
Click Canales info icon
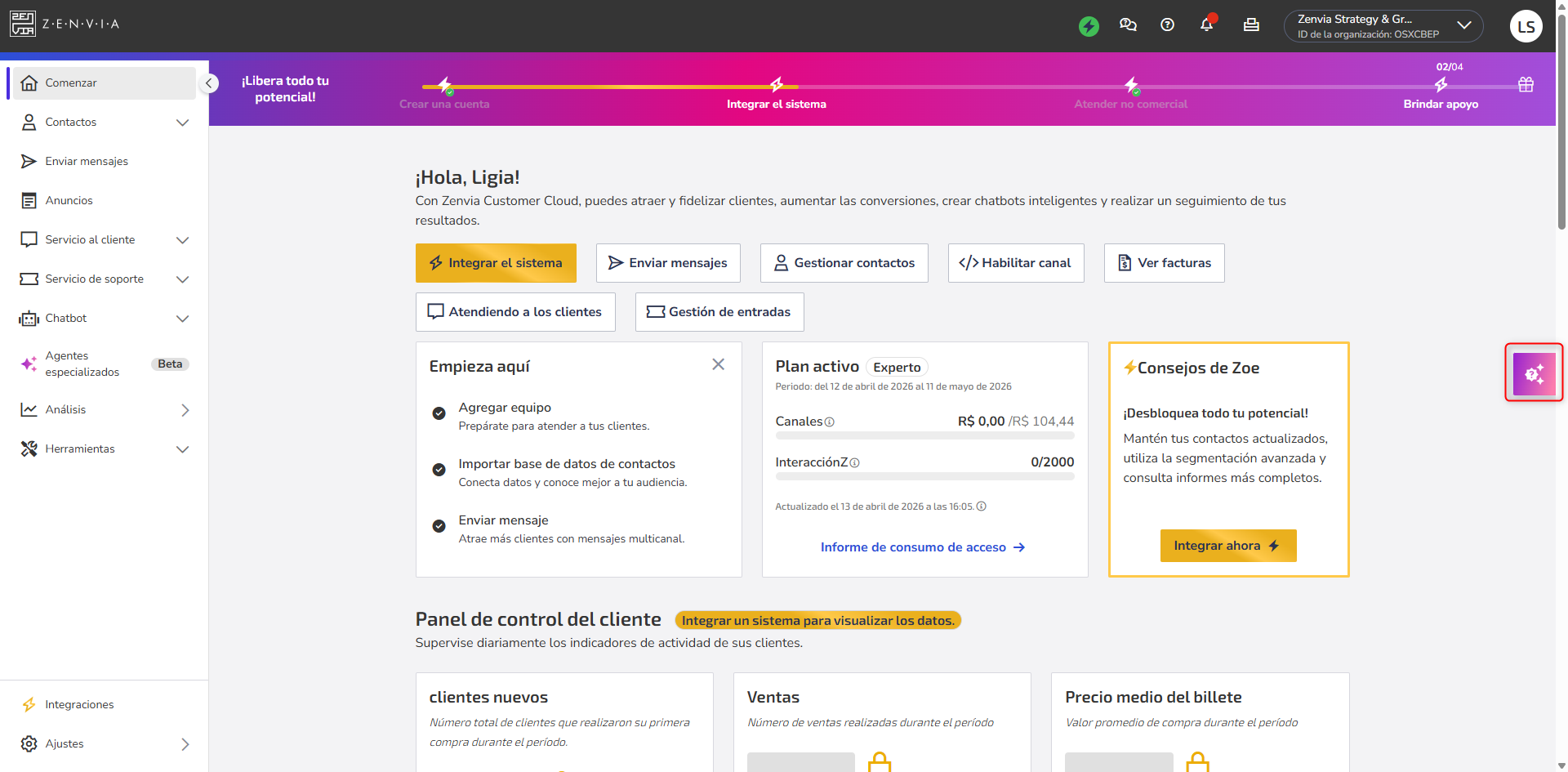pos(830,422)
